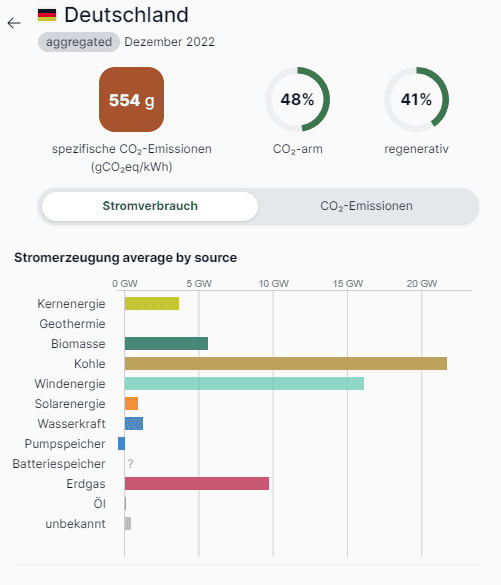Click the 554 g carbon intensity badge

tap(131, 100)
